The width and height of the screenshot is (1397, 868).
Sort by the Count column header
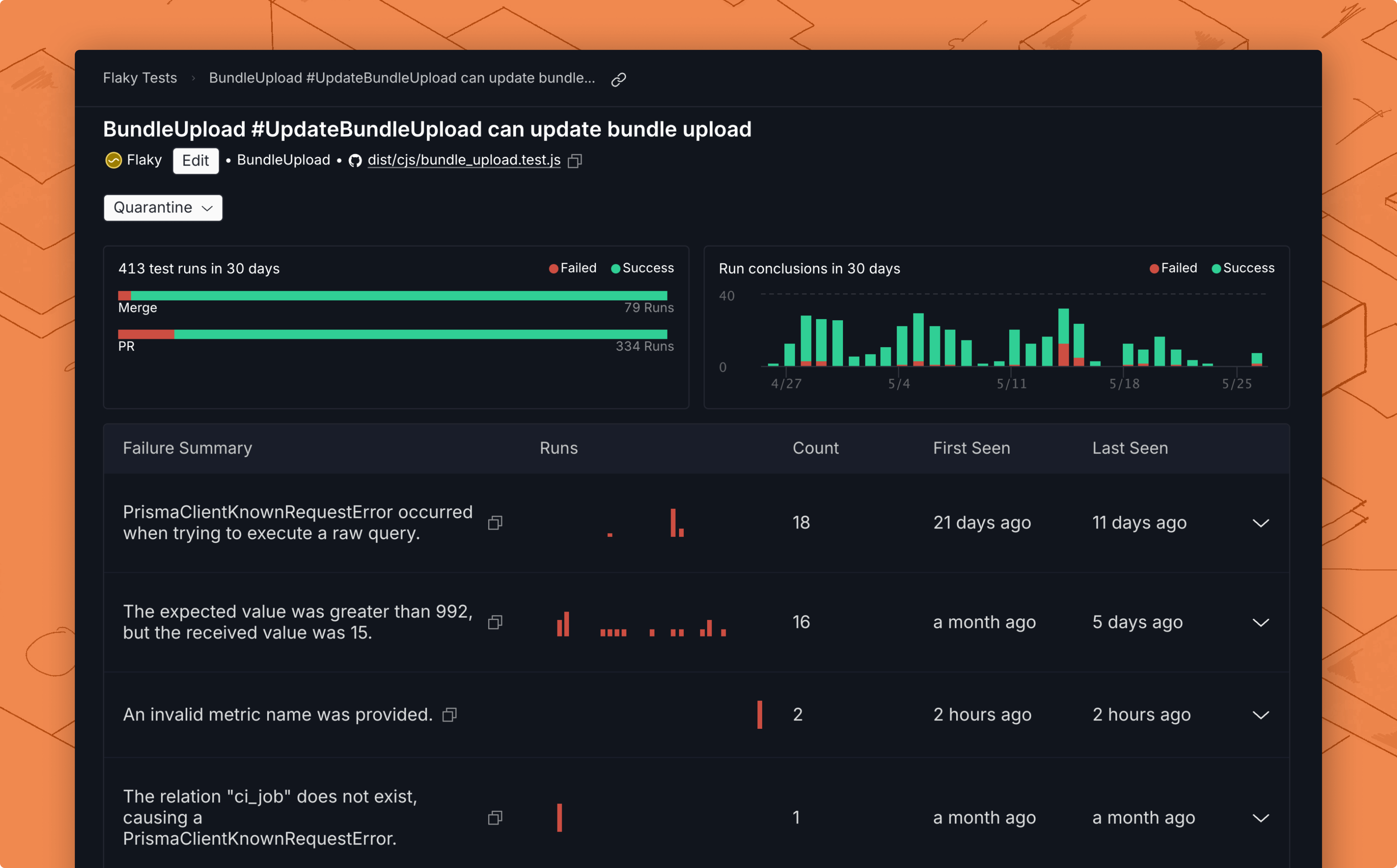point(815,448)
